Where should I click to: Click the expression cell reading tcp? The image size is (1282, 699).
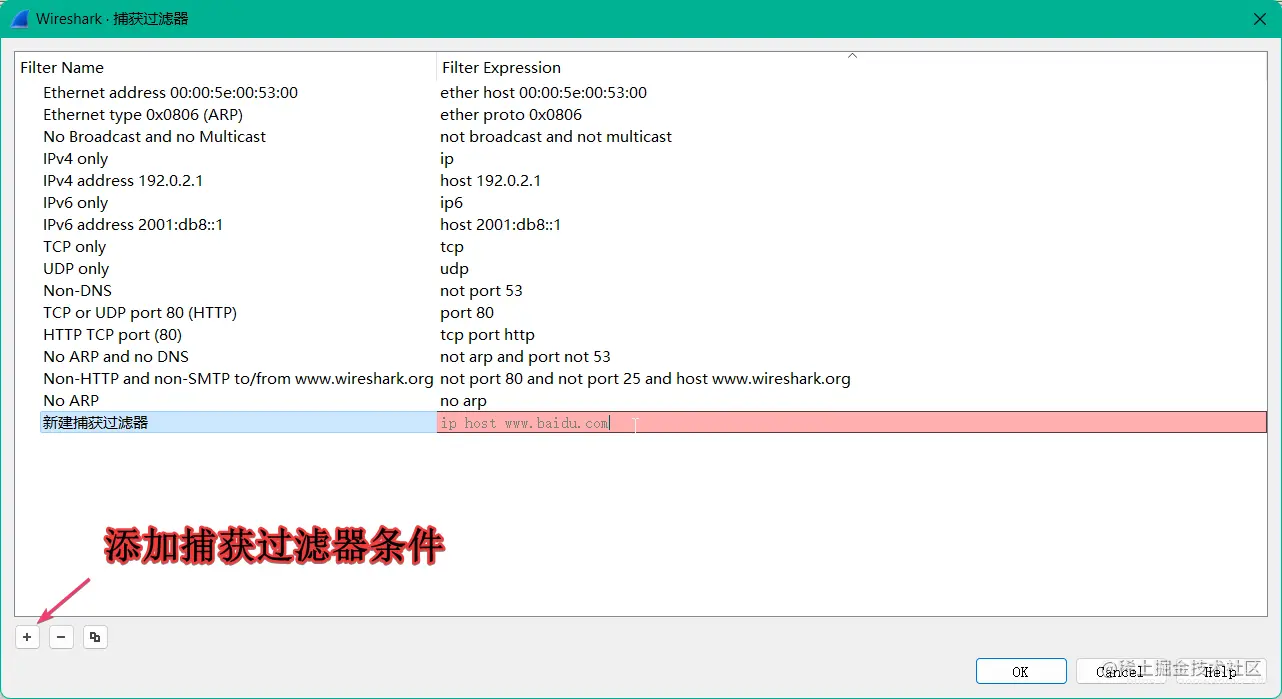click(452, 247)
